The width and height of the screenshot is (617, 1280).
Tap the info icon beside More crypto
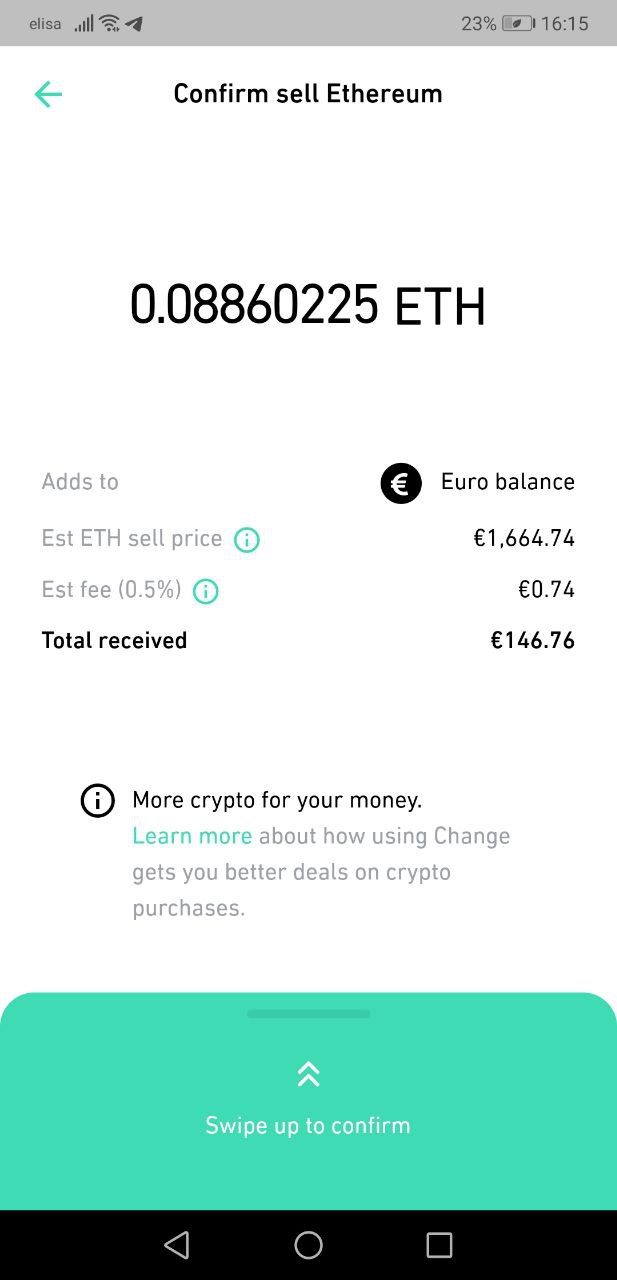coord(97,801)
